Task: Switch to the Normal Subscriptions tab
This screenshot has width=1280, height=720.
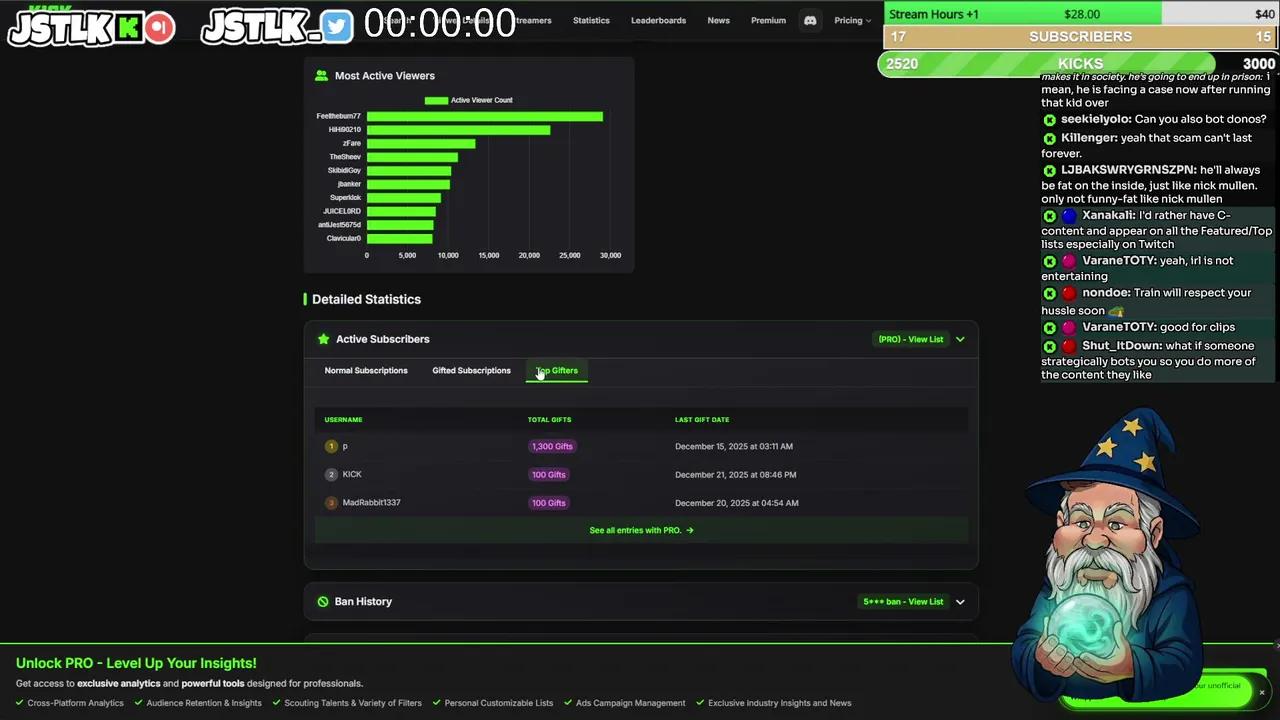Action: 366,371
